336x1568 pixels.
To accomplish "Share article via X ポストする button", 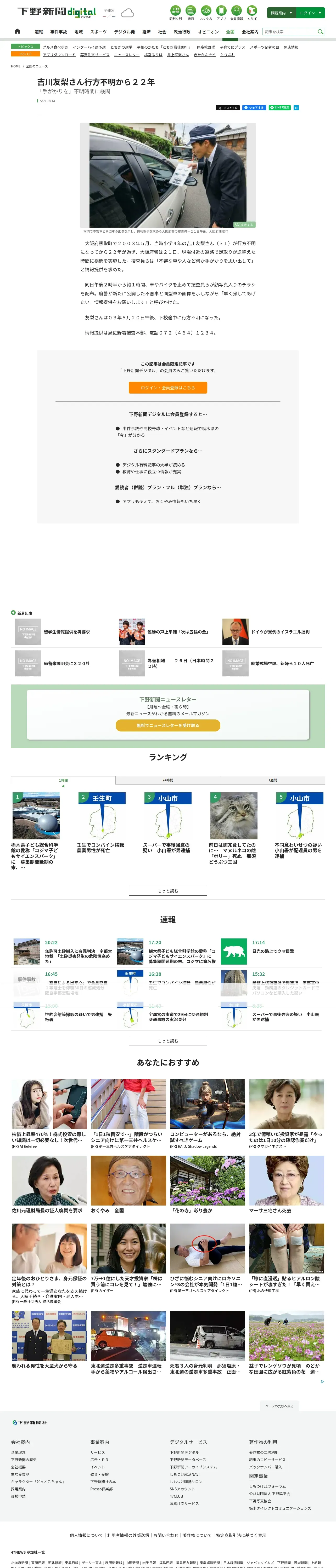I will [227, 108].
